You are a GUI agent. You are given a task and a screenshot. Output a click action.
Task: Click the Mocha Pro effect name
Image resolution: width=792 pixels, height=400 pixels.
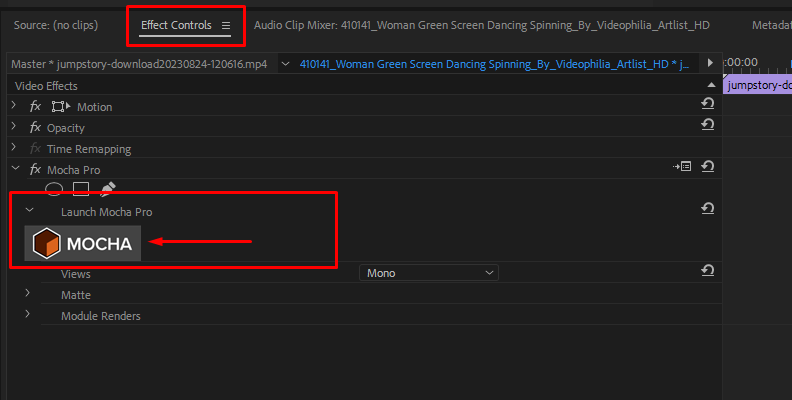[x=74, y=170]
